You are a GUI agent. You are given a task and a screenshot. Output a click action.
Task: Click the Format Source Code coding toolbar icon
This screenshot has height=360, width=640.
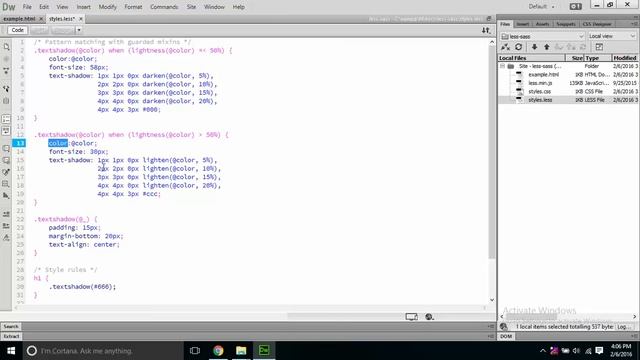coord(6,238)
